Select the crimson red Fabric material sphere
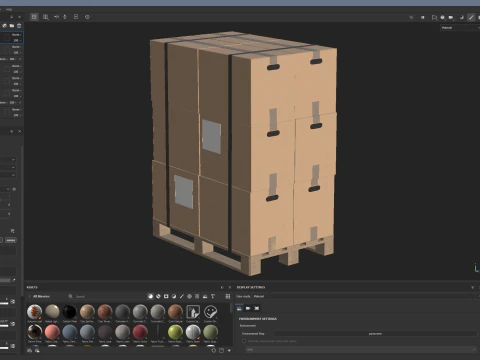Image resolution: width=480 pixels, height=360 pixels. pyautogui.click(x=140, y=332)
